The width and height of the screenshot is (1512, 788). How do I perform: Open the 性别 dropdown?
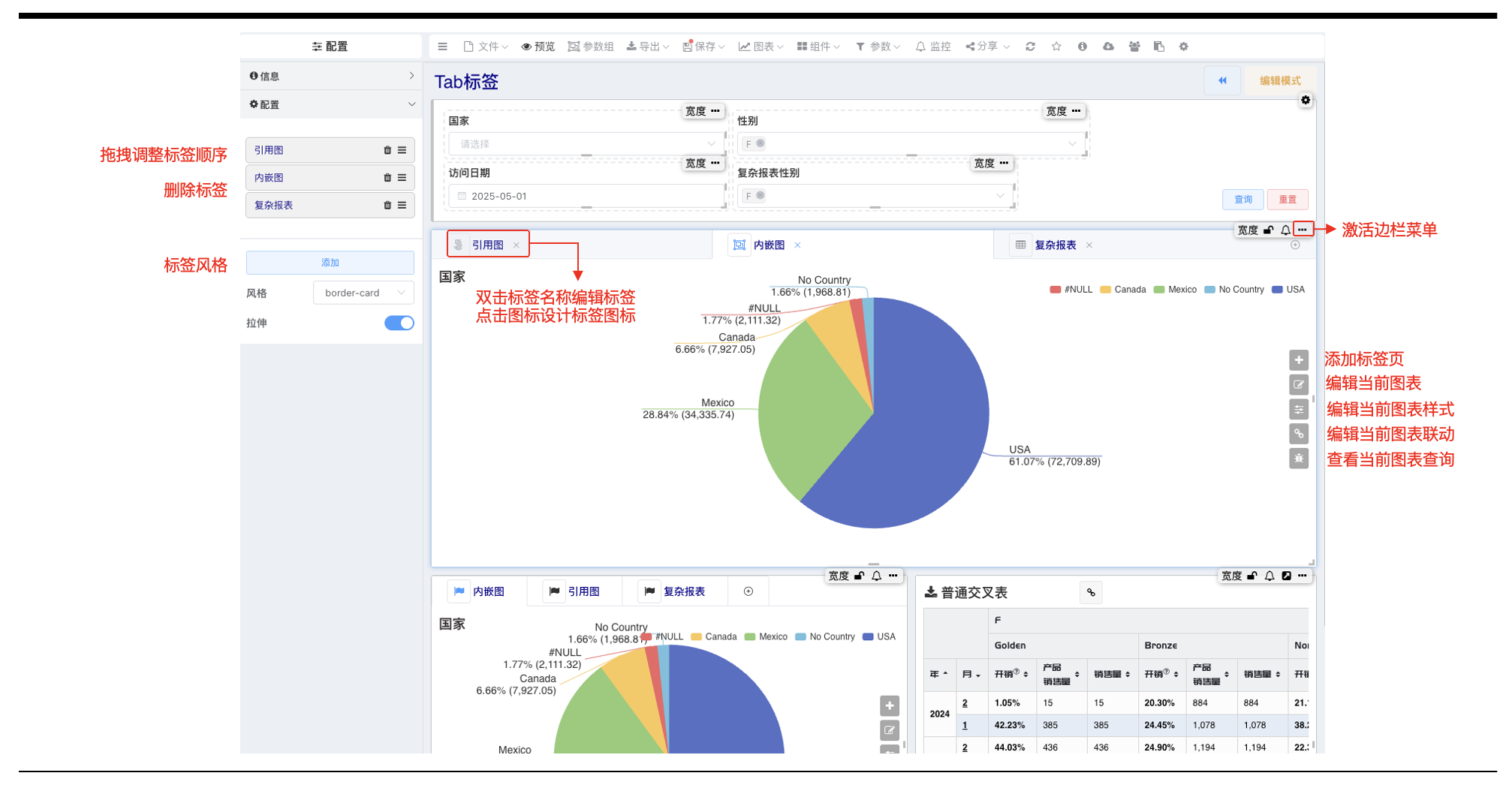[911, 143]
